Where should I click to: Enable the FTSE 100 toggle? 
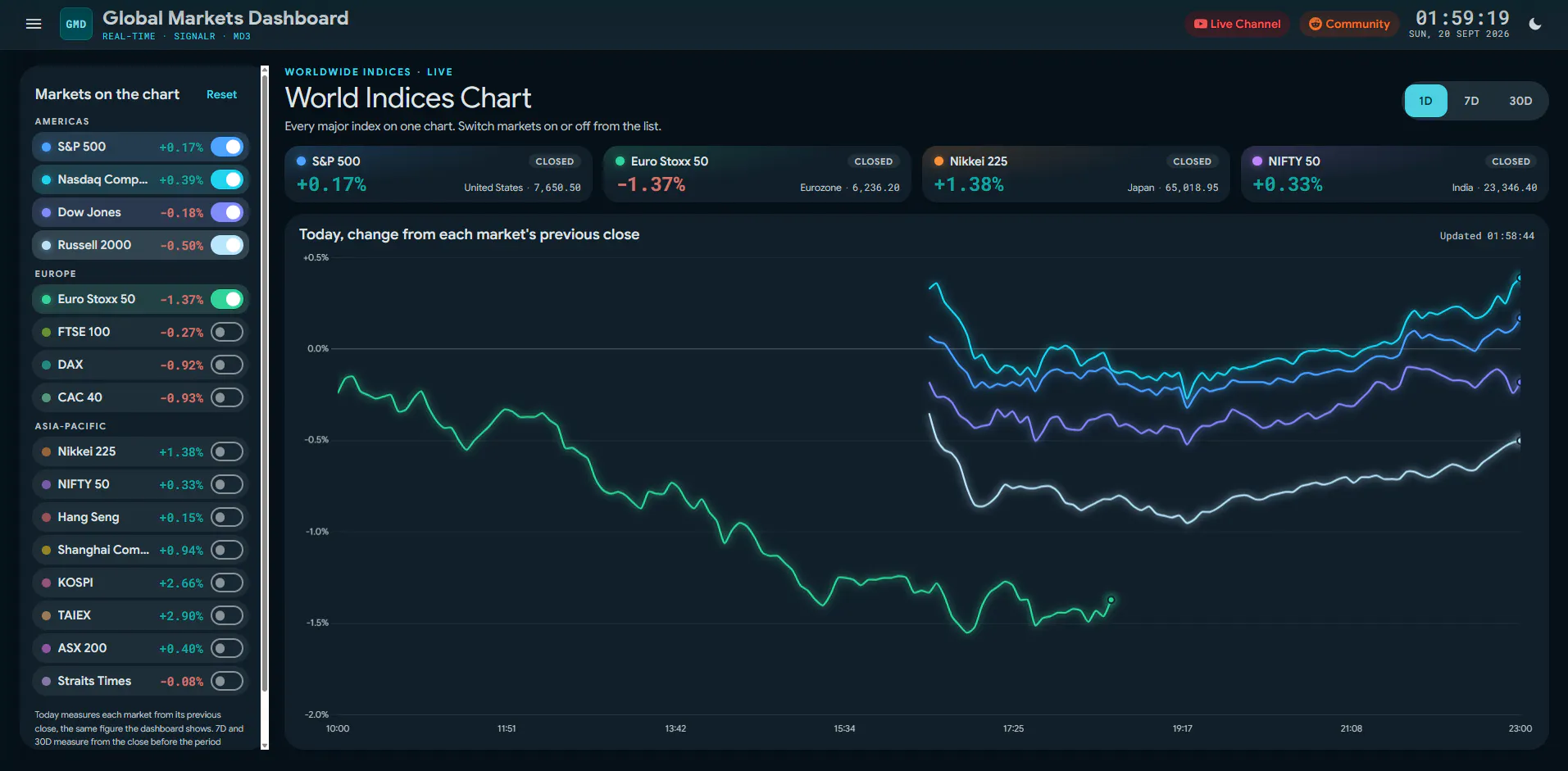coord(227,332)
